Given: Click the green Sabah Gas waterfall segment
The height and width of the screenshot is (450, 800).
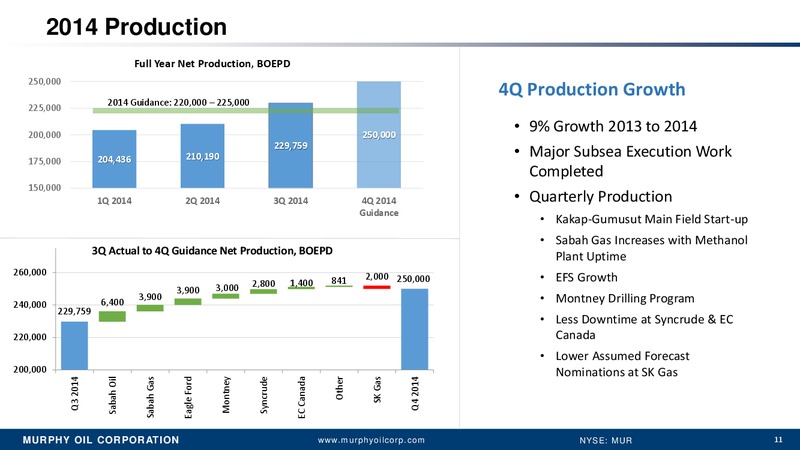Looking at the screenshot, I should tap(150, 308).
